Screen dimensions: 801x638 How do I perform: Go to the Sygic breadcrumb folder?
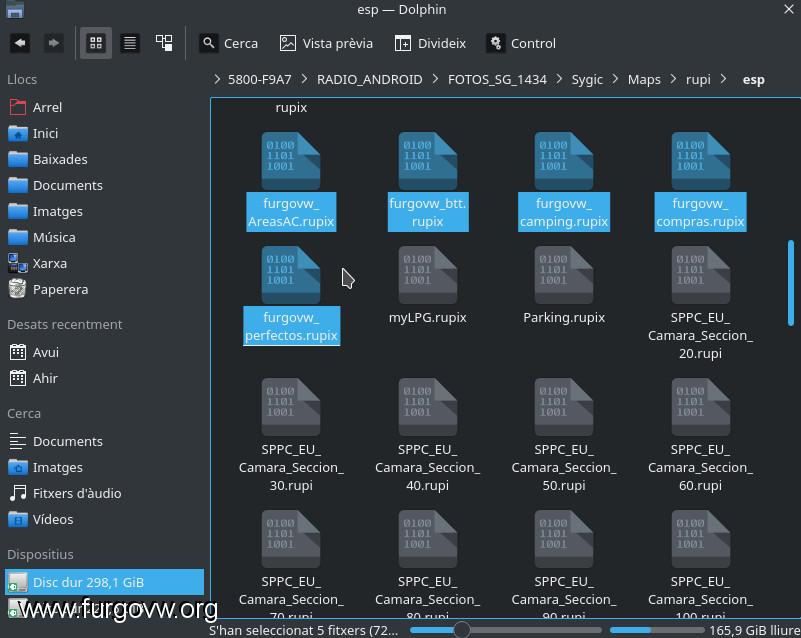[587, 80]
